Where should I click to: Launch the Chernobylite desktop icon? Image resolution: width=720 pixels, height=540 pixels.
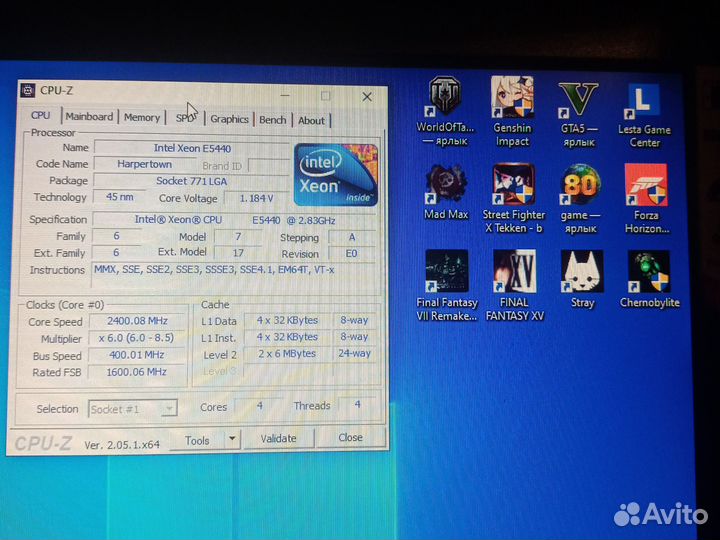(649, 272)
